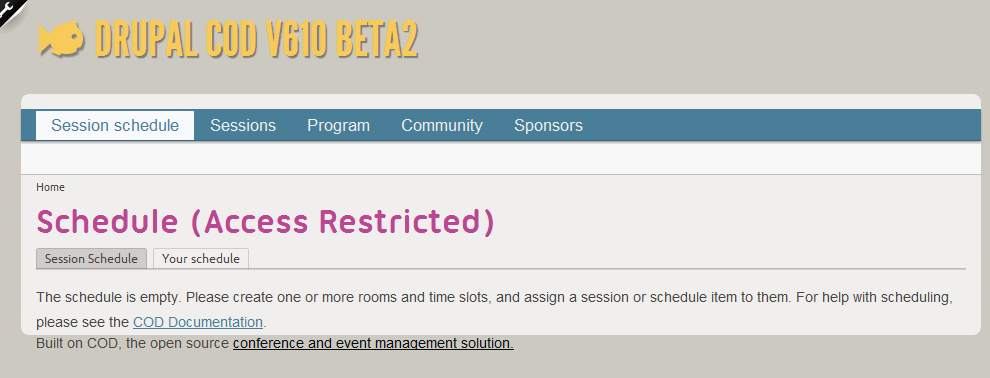Screen dimensions: 990x378
Task: Switch to the Session Schedule tab
Action: coord(92,259)
